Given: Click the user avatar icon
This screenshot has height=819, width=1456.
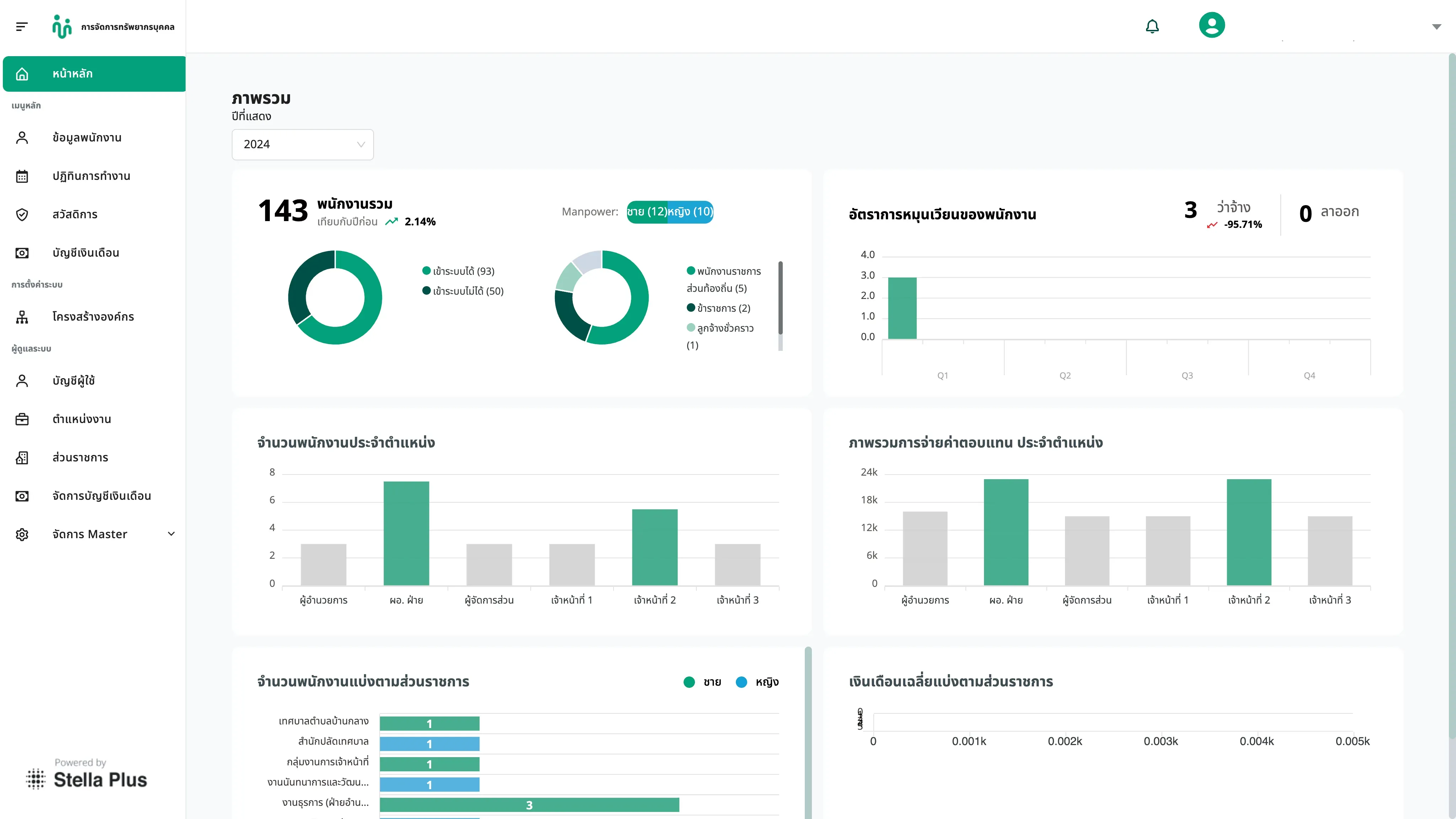Looking at the screenshot, I should pos(1212,26).
